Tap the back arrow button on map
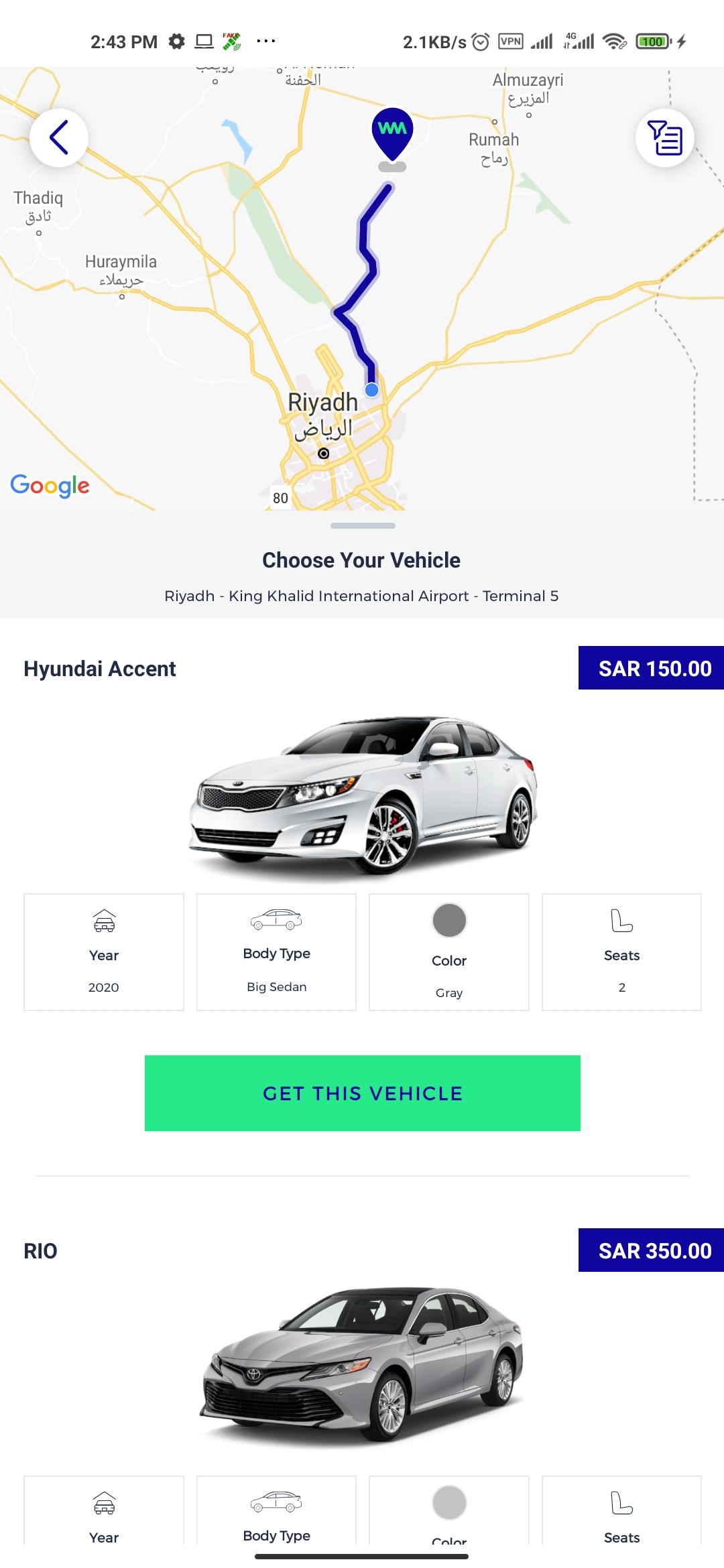The height and width of the screenshot is (1568, 724). 59,137
